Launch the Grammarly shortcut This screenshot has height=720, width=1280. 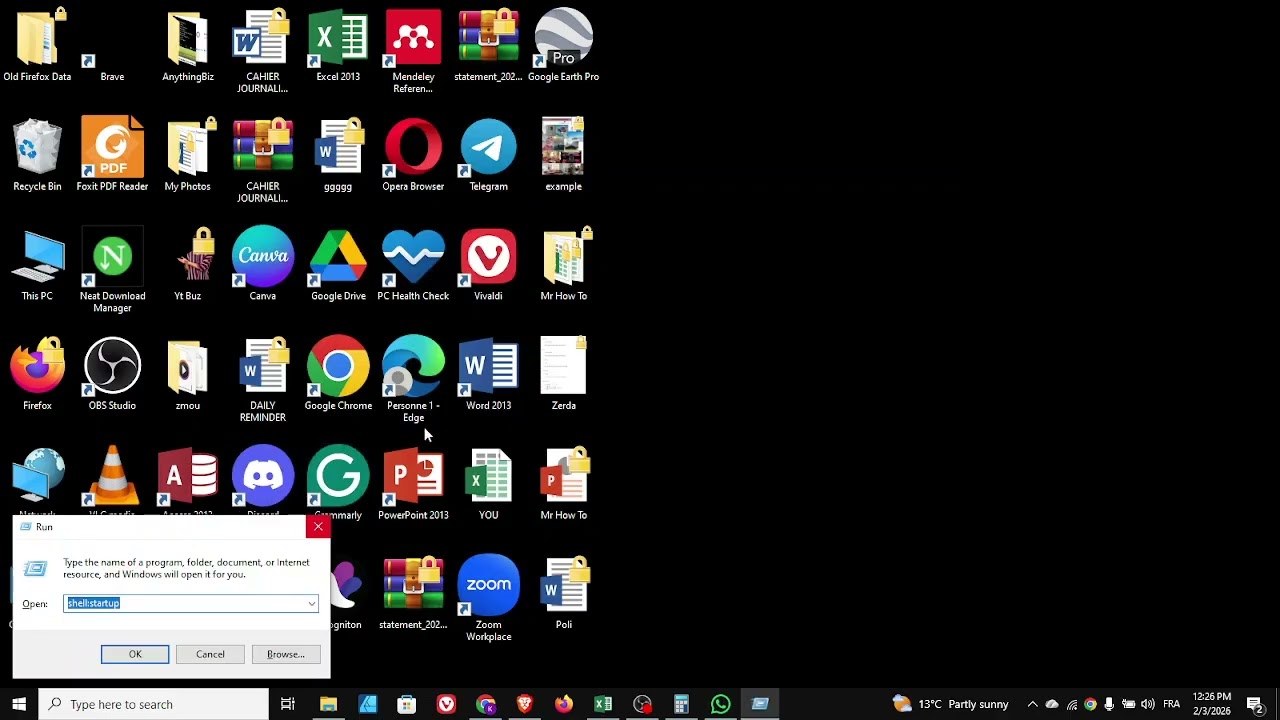coord(338,485)
